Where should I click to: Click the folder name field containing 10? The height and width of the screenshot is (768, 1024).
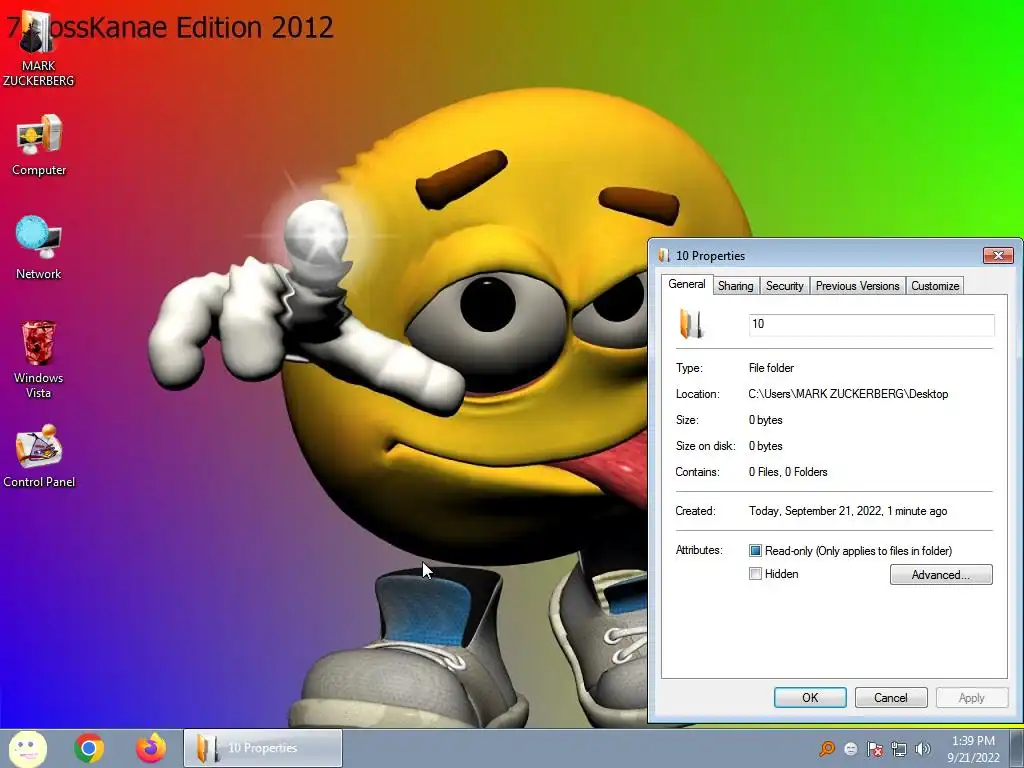[x=871, y=325]
